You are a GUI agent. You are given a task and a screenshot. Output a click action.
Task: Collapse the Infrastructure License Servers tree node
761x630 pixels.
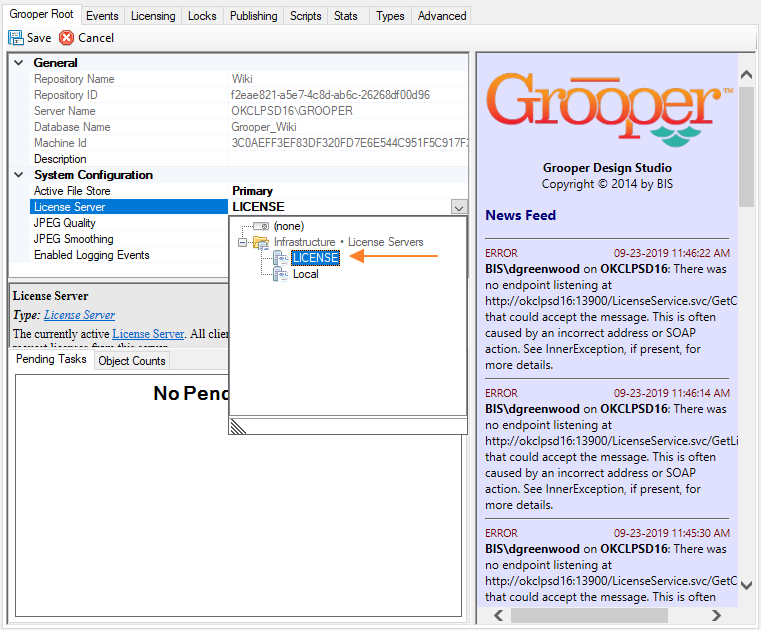point(242,242)
